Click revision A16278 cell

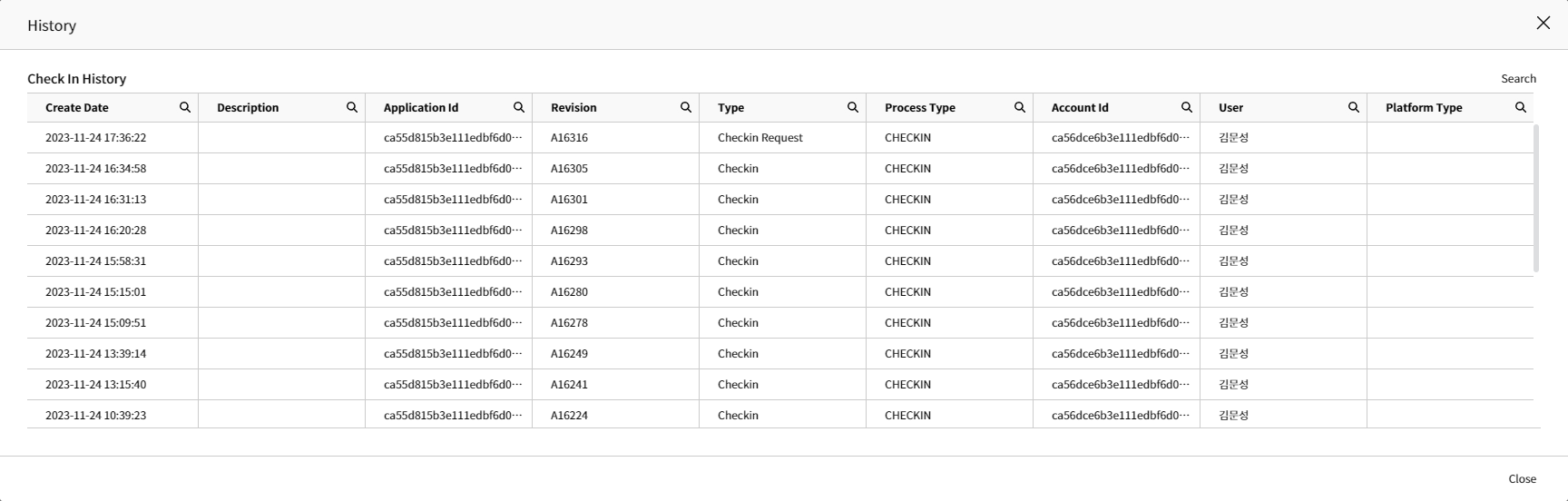click(615, 323)
